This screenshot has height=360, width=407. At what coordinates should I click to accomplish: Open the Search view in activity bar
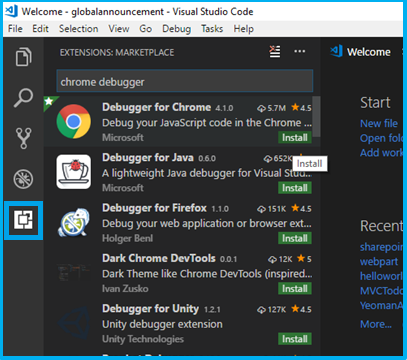pos(23,98)
